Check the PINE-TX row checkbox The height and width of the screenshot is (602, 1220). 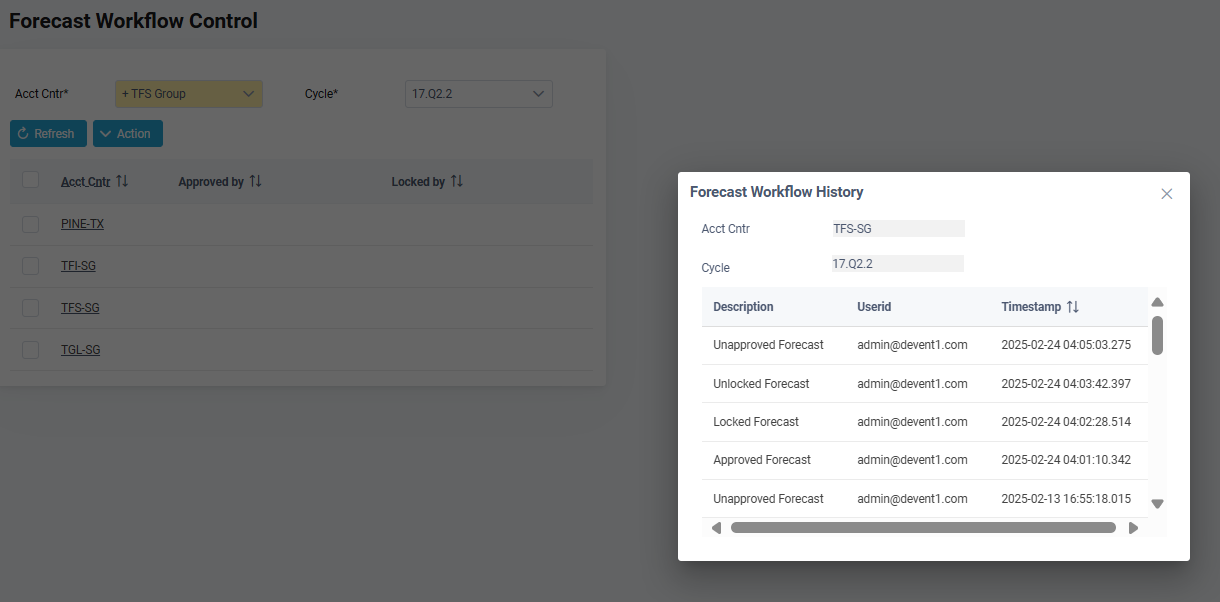[x=30, y=224]
